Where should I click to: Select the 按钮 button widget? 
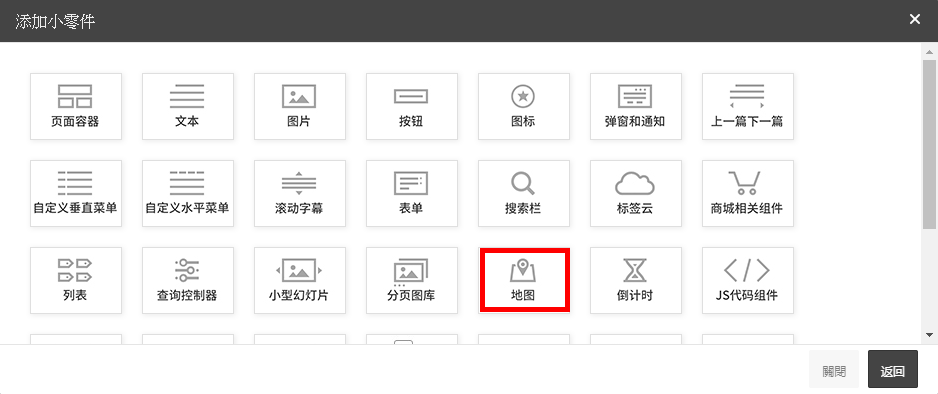(412, 106)
